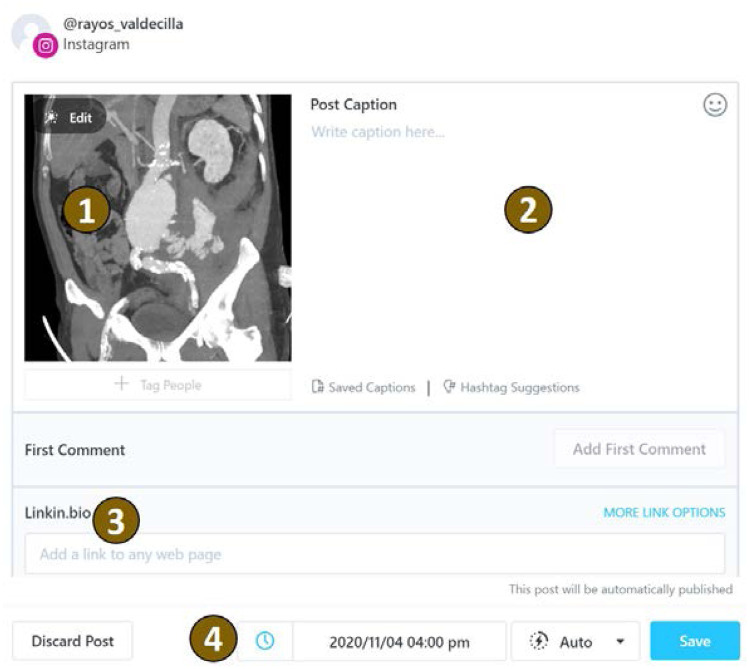
Task: Click the Edit image wand icon
Action: click(51, 117)
